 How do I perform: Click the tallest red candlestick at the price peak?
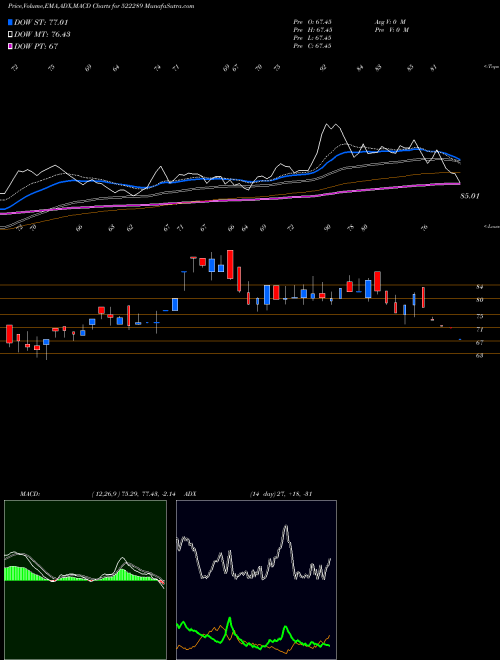pos(230,264)
